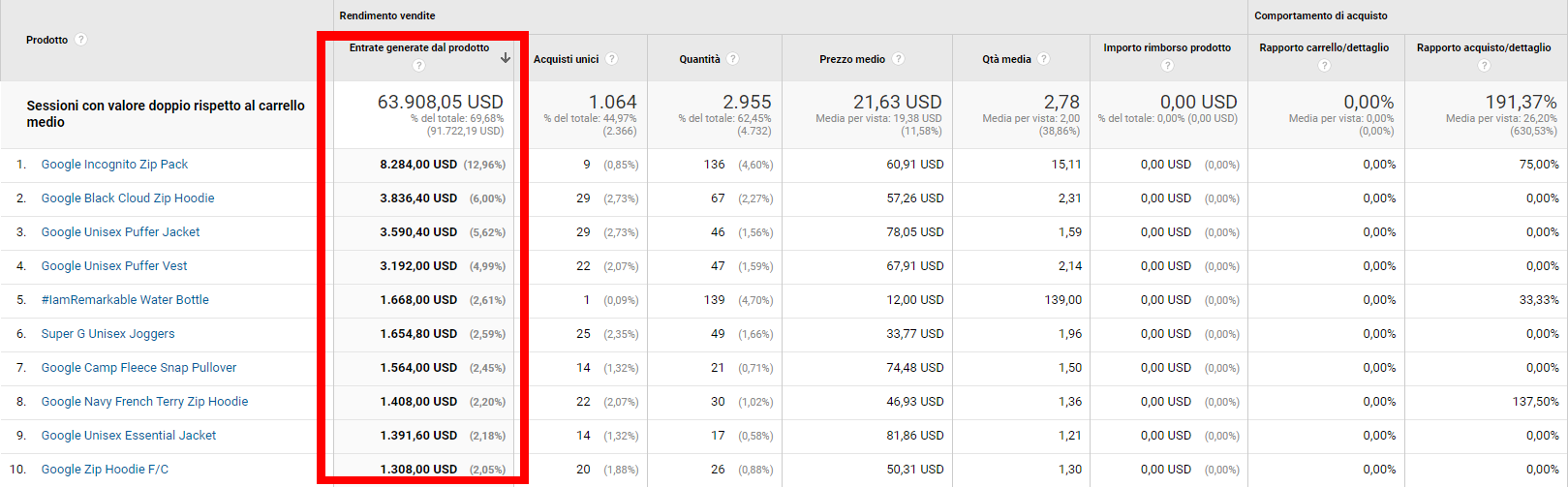1568x487 pixels.
Task: Select revenue cell 1.668,00 USD
Action: click(x=418, y=300)
